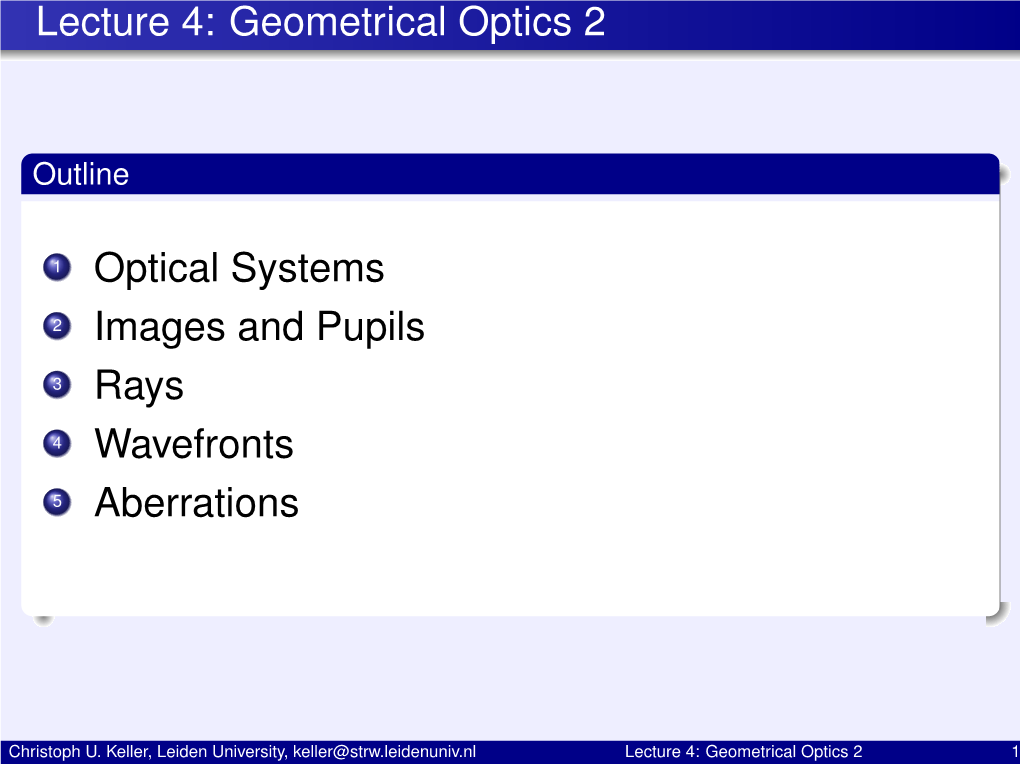Click the numbered bullet 2 icon
The width and height of the screenshot is (1020, 764).
point(57,327)
